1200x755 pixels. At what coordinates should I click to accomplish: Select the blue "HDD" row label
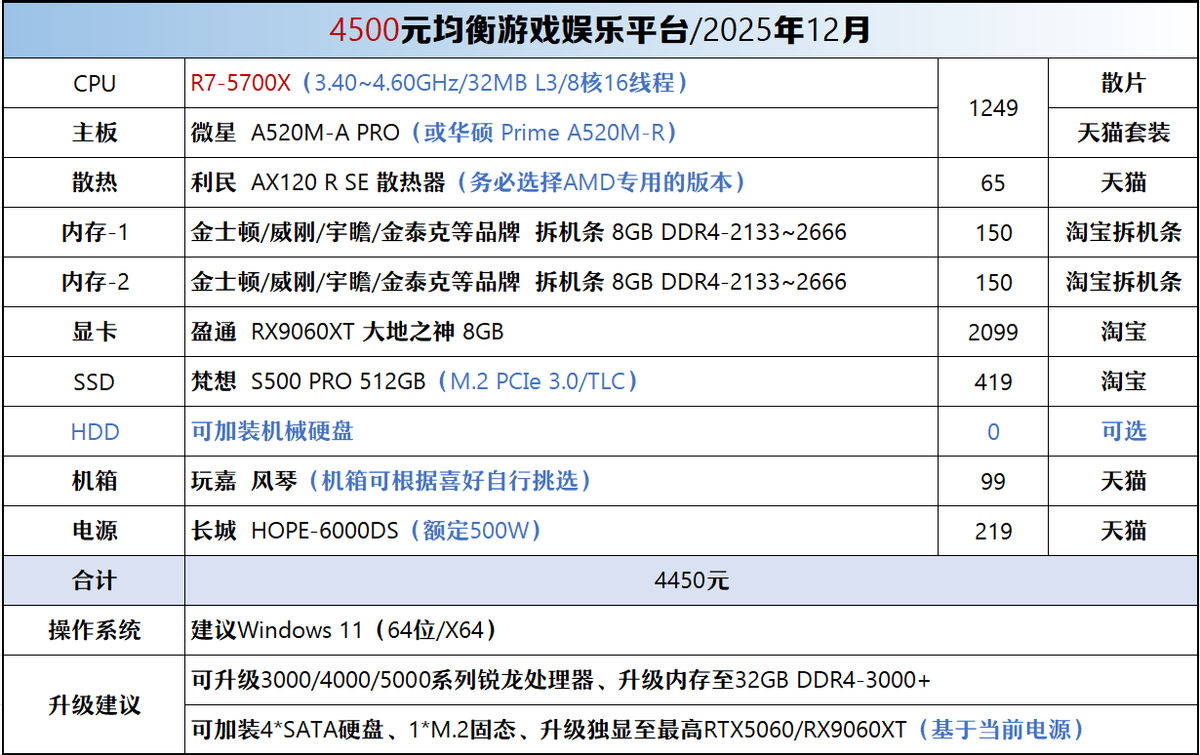[94, 432]
